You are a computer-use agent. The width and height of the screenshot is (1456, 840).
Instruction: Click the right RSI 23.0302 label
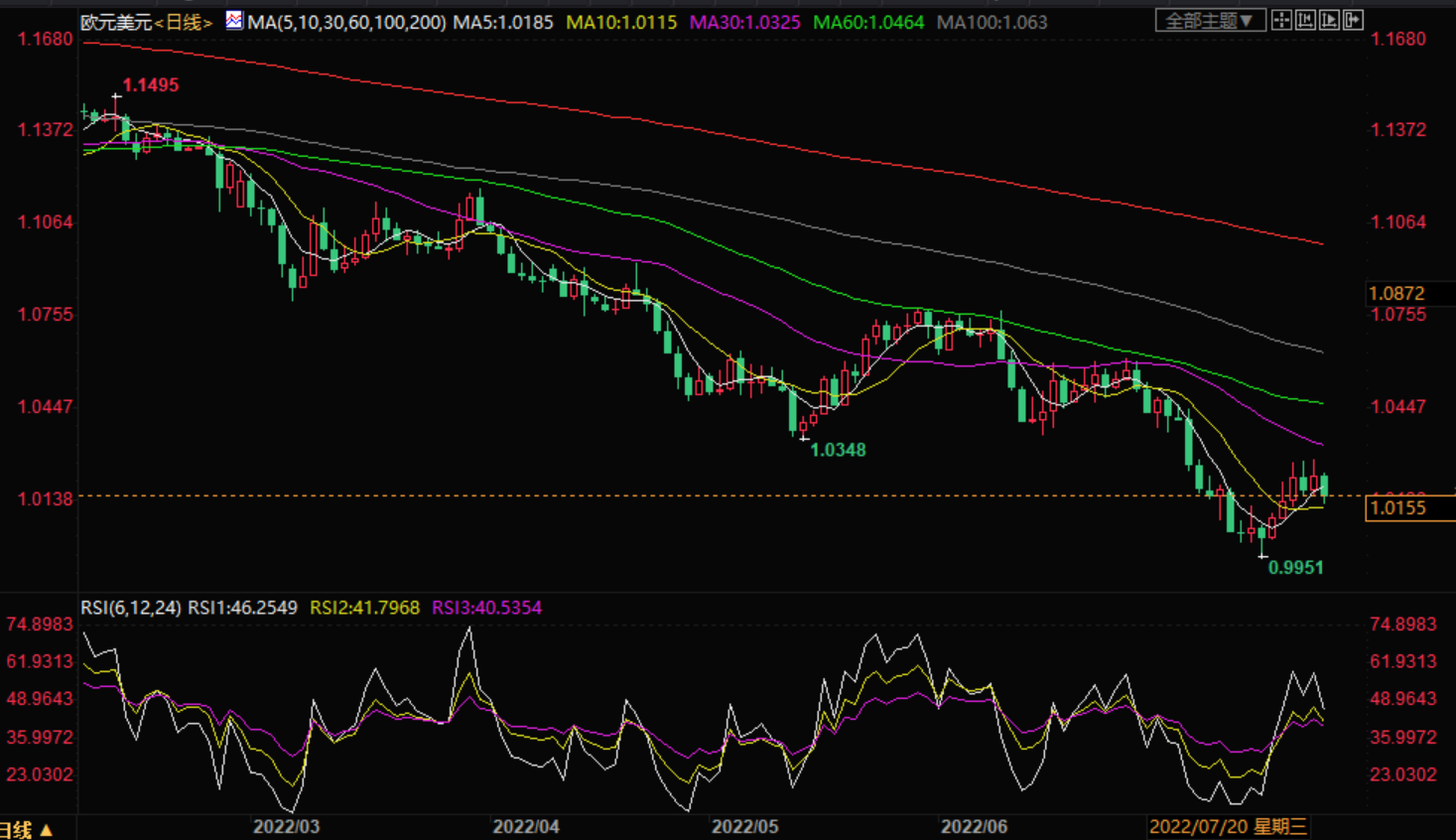[x=1403, y=773]
